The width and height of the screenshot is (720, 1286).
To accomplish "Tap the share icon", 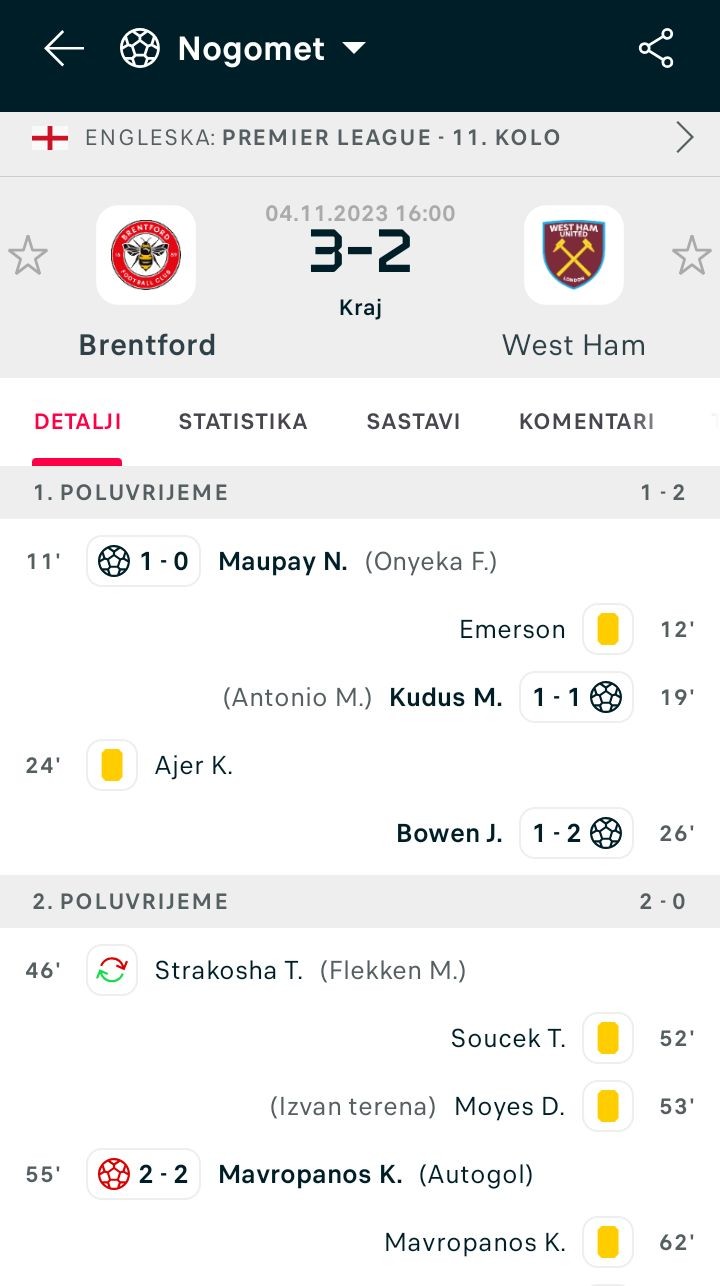I will point(656,48).
